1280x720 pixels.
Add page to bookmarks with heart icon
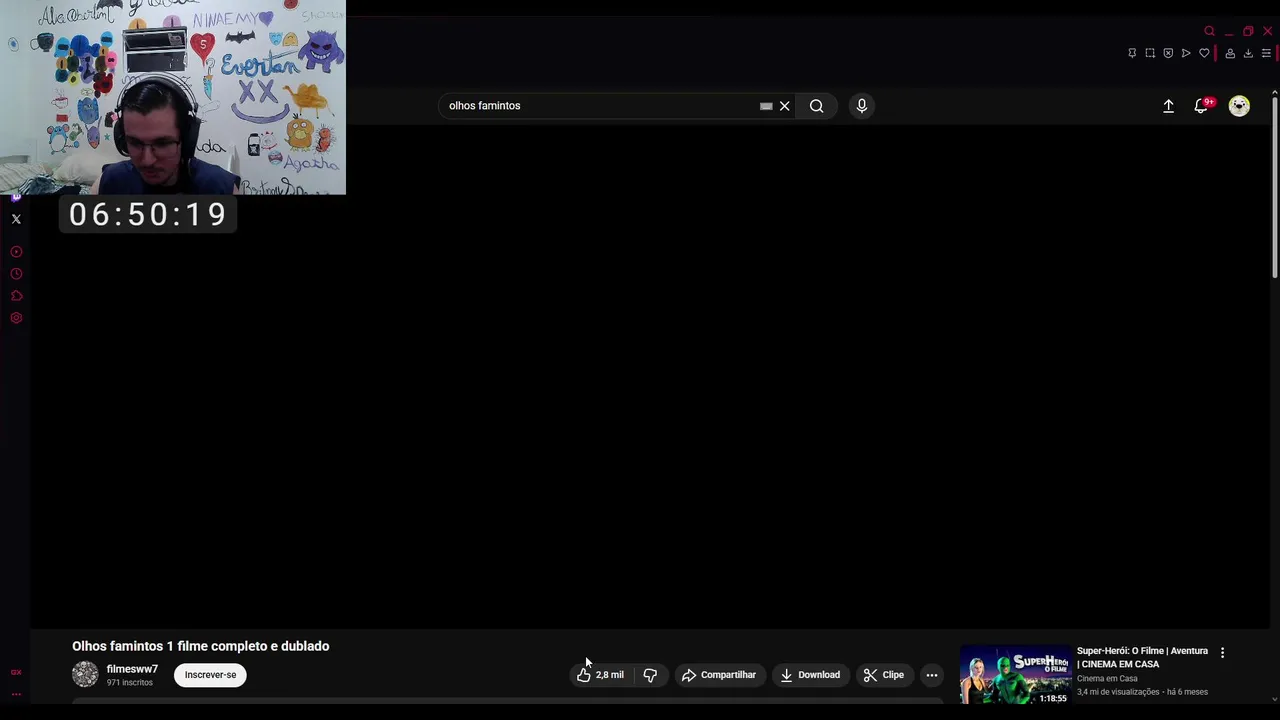click(1204, 53)
